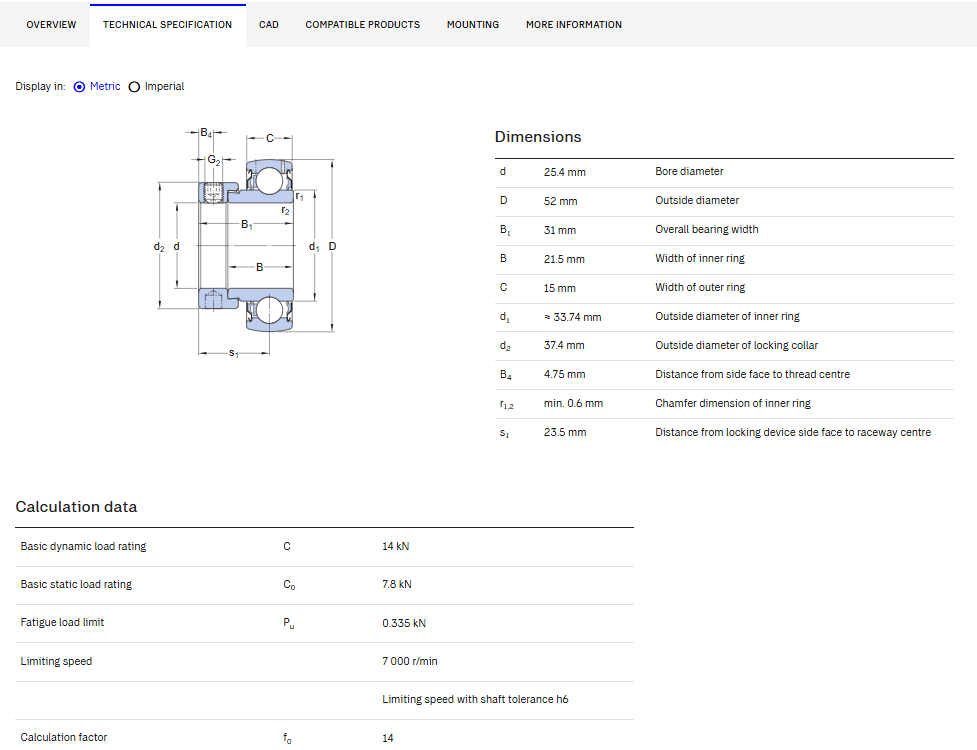Click the Dimensions heading
The image size is (977, 750).
538,137
